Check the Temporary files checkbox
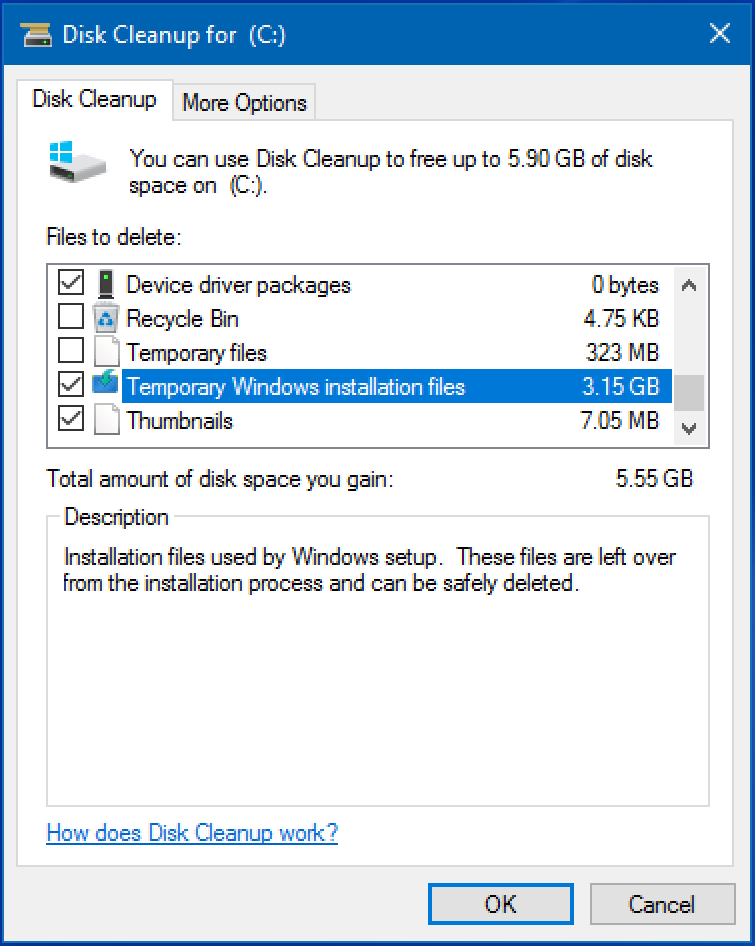This screenshot has width=755, height=946. point(71,349)
